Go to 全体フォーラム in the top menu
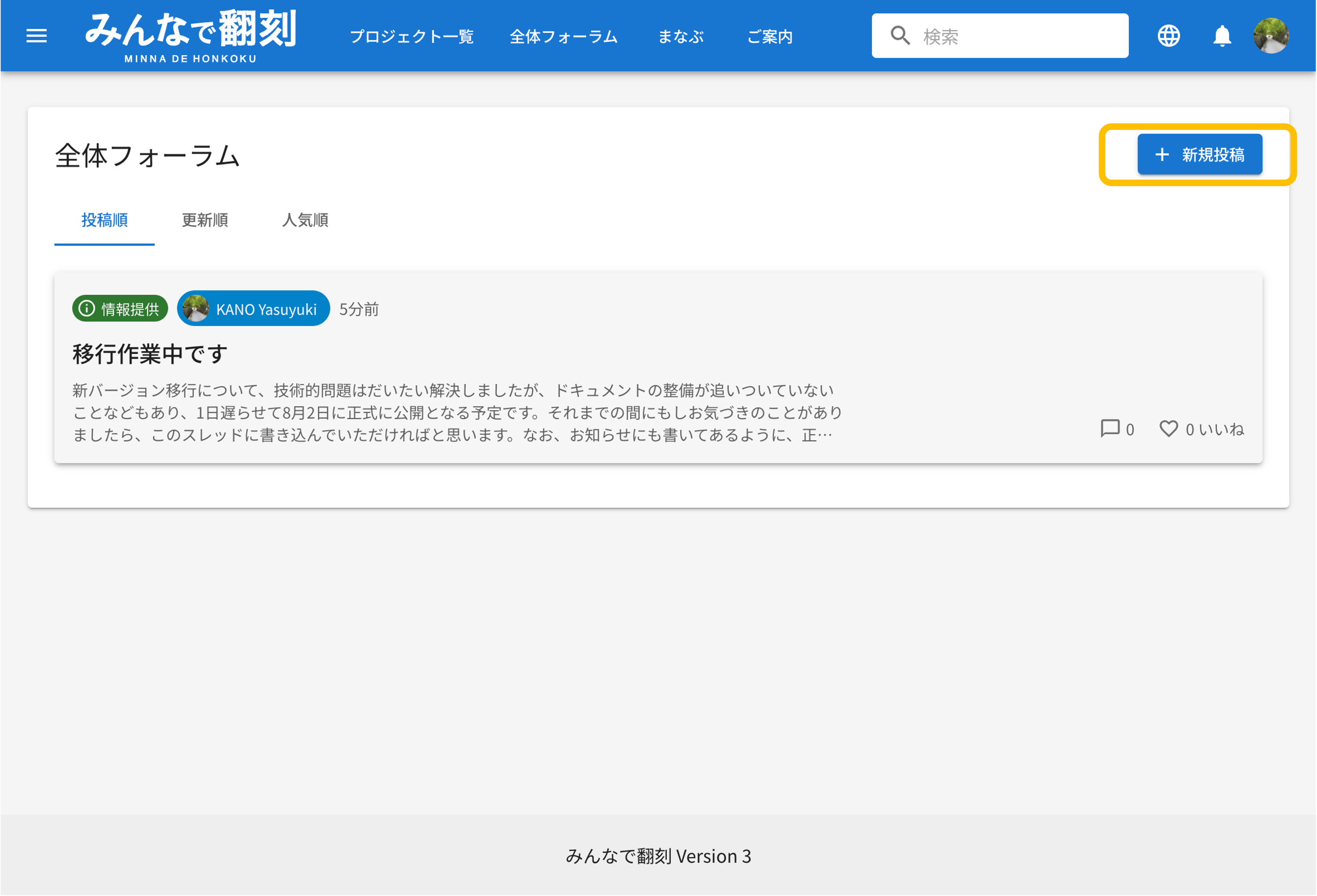Screen dimensions: 1317x896 coord(563,36)
